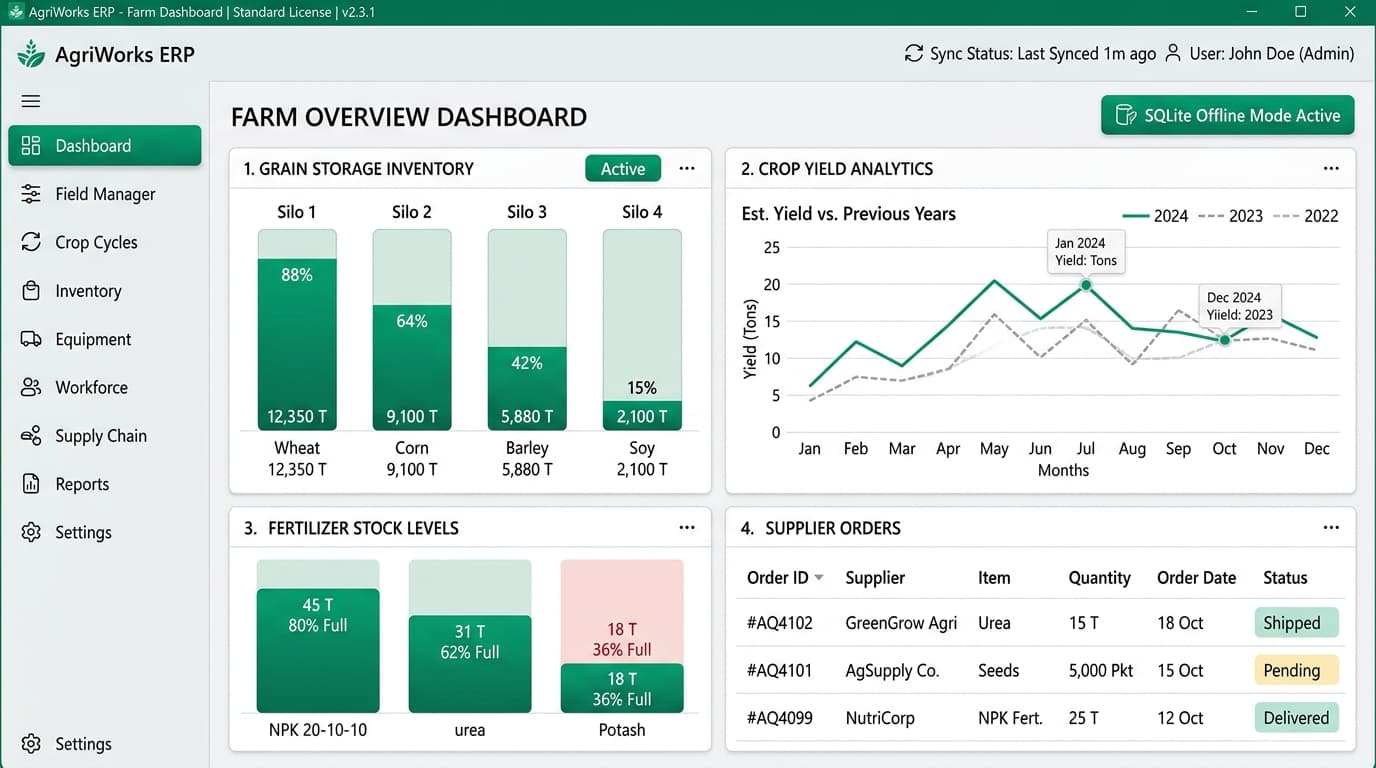This screenshot has width=1376, height=768.
Task: Click User: John Doe (Admin) label
Action: tap(1272, 54)
